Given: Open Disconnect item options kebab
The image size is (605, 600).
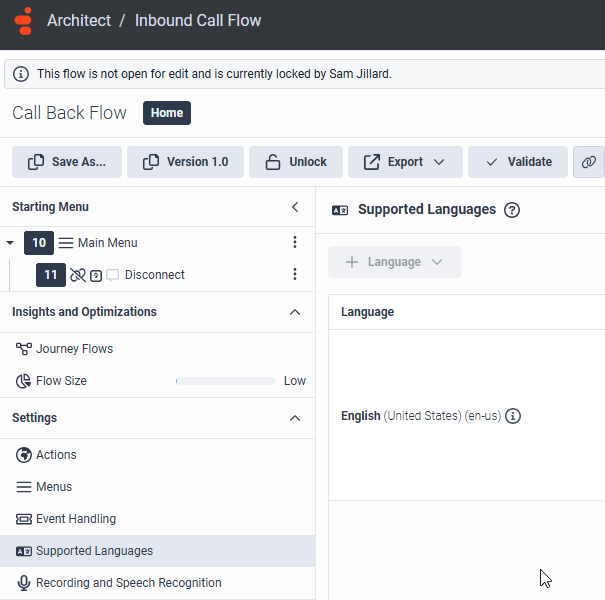Looking at the screenshot, I should click(x=295, y=275).
